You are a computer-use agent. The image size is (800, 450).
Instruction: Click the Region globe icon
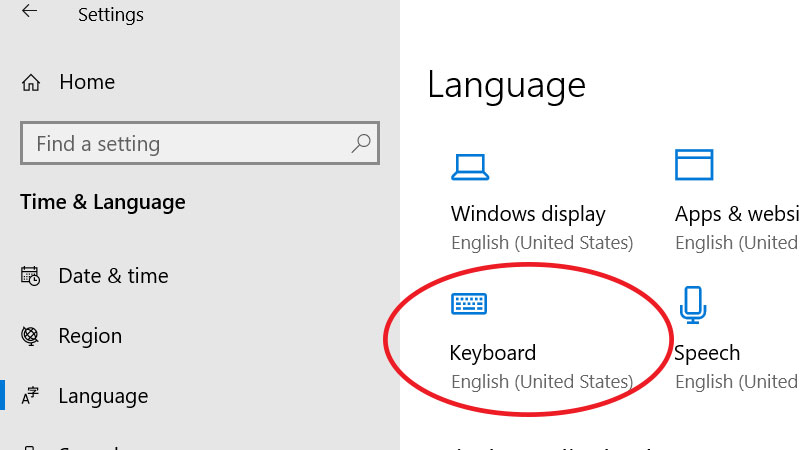(x=31, y=336)
